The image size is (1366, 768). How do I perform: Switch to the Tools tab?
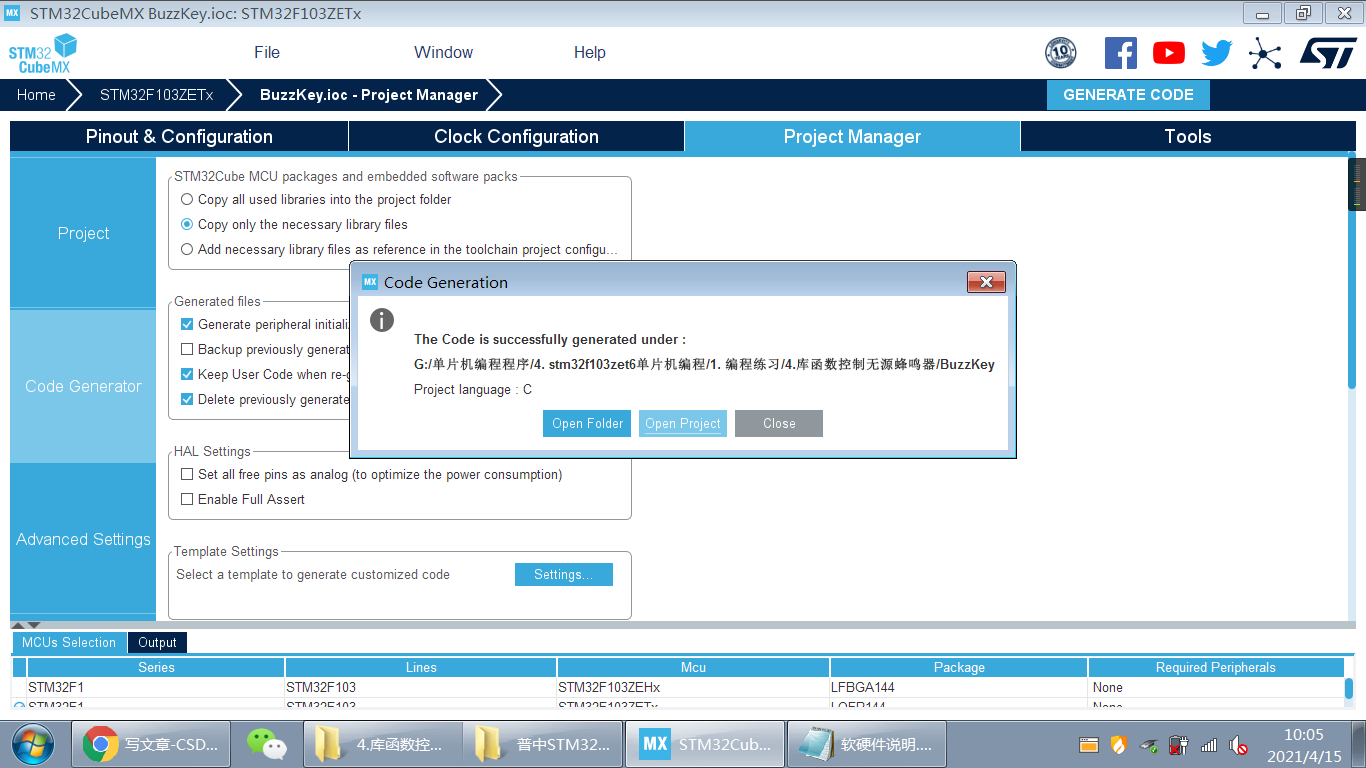pyautogui.click(x=1188, y=136)
